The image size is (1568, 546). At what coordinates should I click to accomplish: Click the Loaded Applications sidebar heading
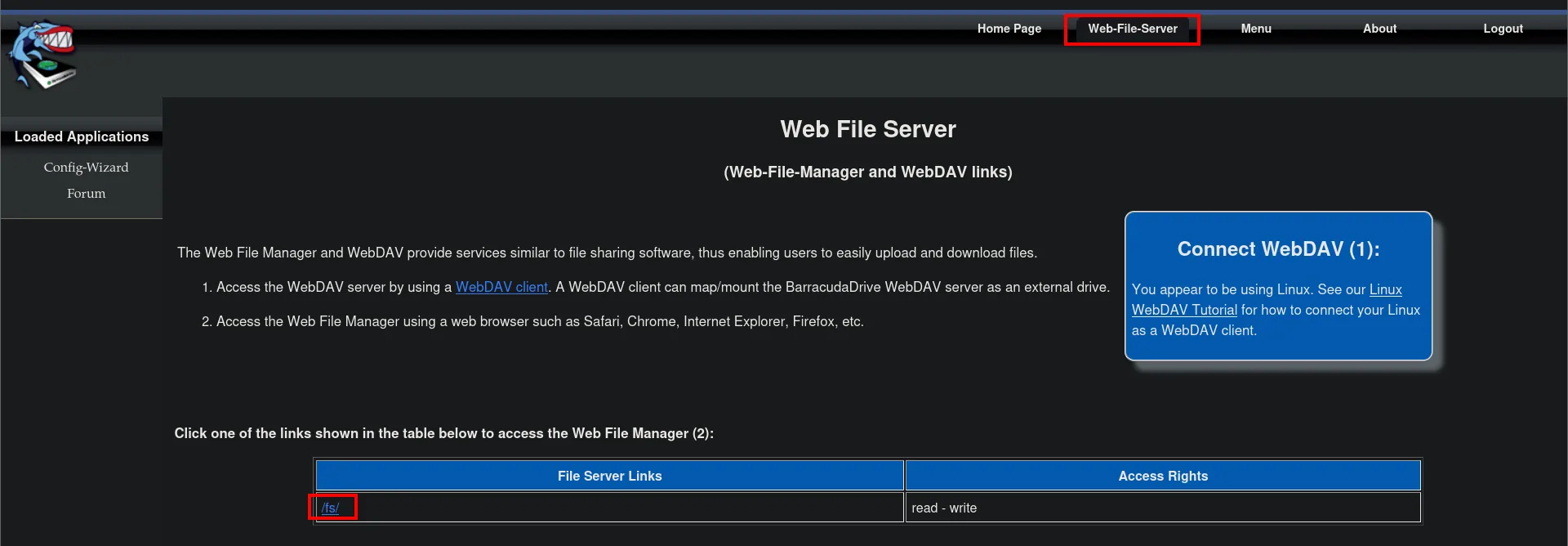[82, 136]
